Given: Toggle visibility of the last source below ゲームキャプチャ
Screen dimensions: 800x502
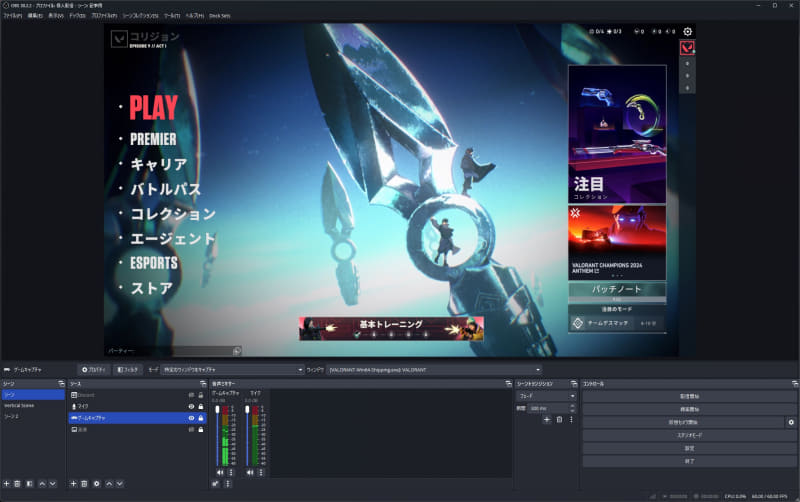Looking at the screenshot, I should click(x=191, y=430).
